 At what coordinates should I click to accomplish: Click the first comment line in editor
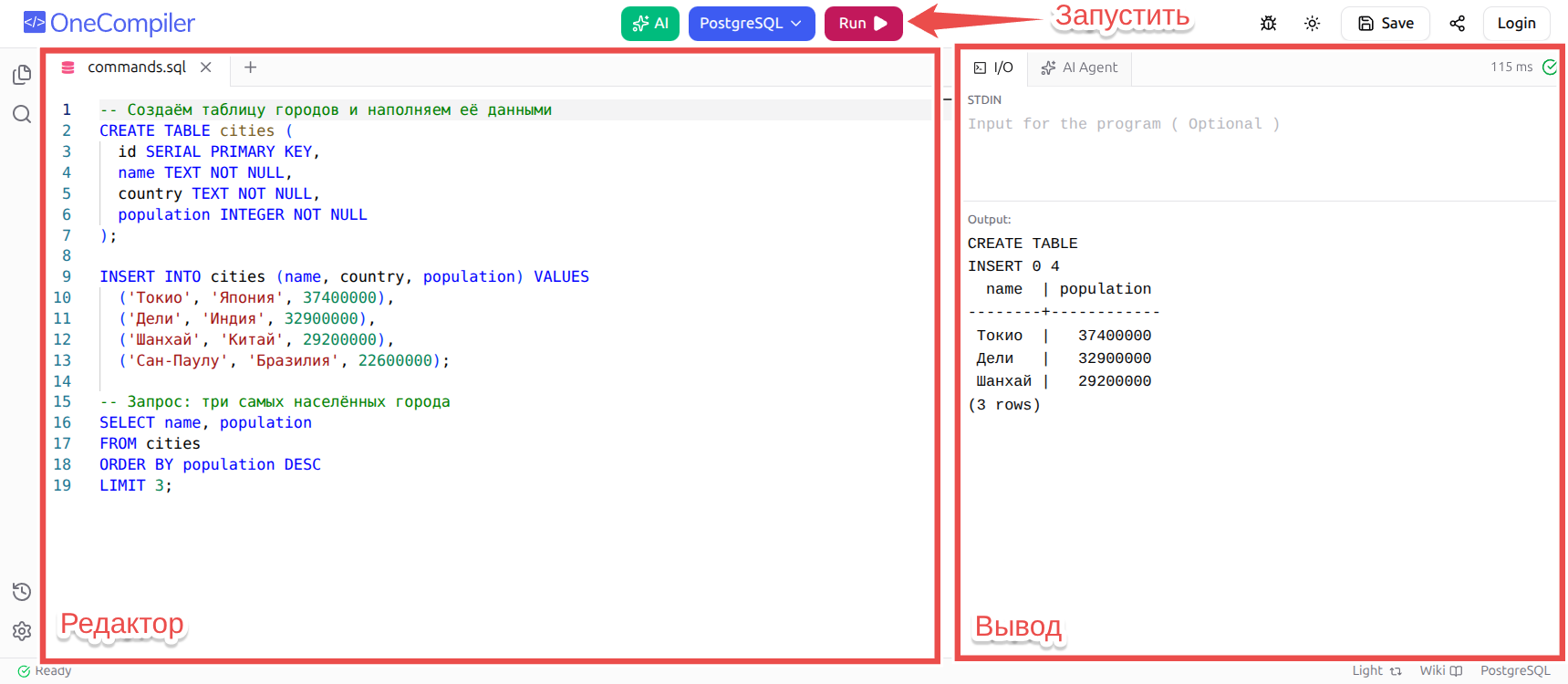coord(326,109)
